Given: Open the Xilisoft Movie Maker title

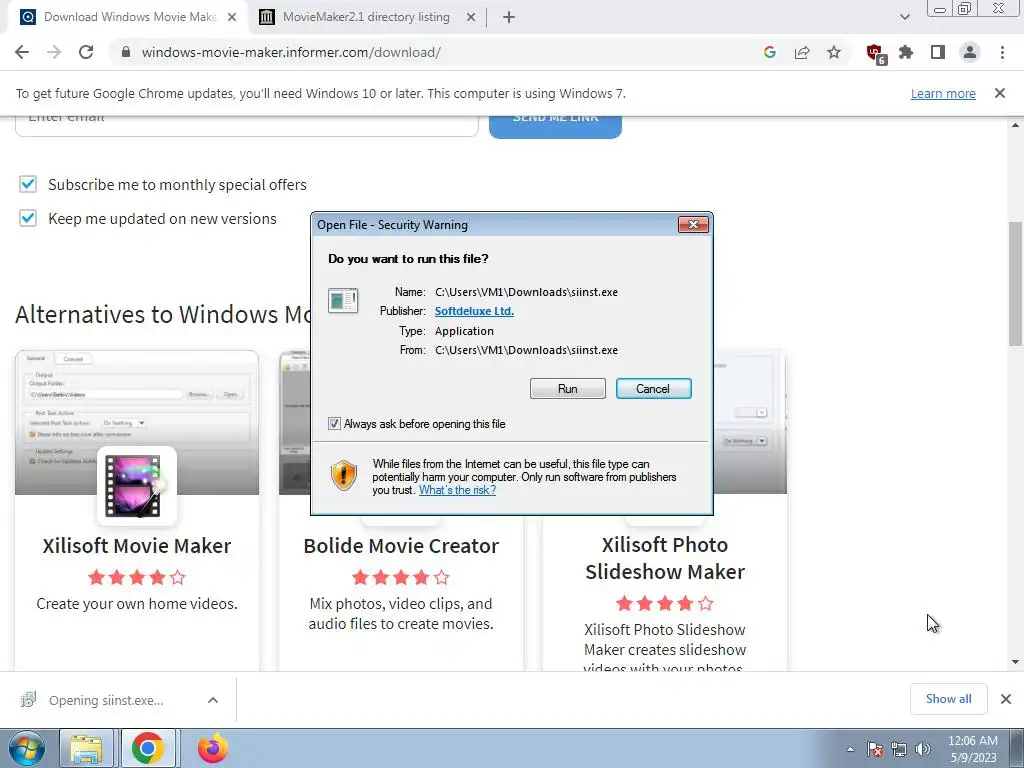Looking at the screenshot, I should pyautogui.click(x=137, y=545).
